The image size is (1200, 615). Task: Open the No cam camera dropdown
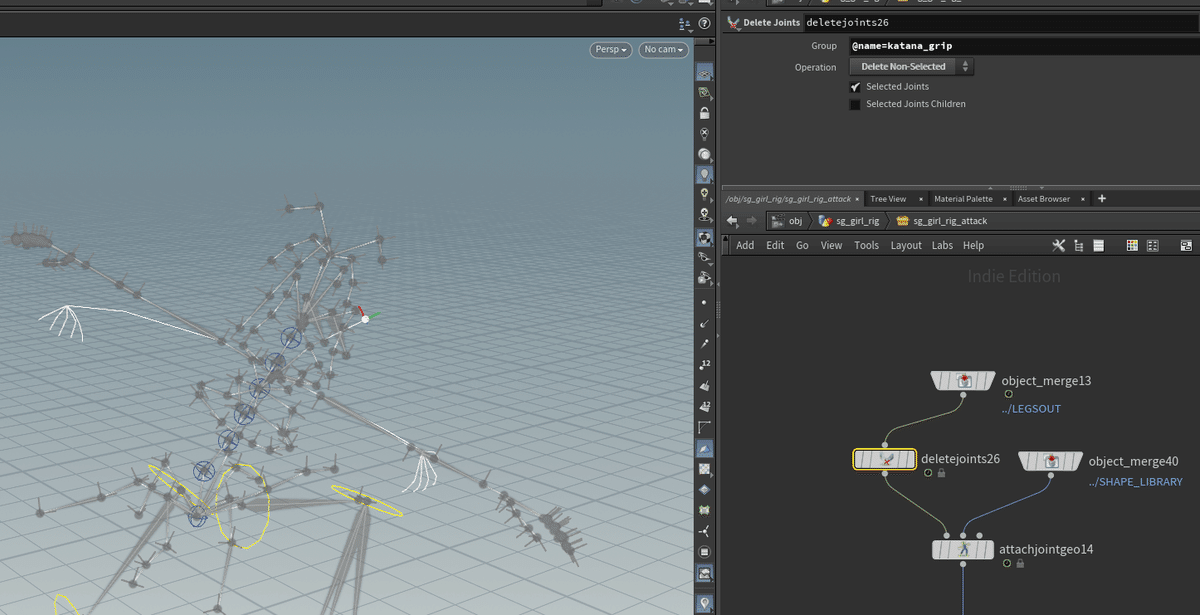coord(662,49)
